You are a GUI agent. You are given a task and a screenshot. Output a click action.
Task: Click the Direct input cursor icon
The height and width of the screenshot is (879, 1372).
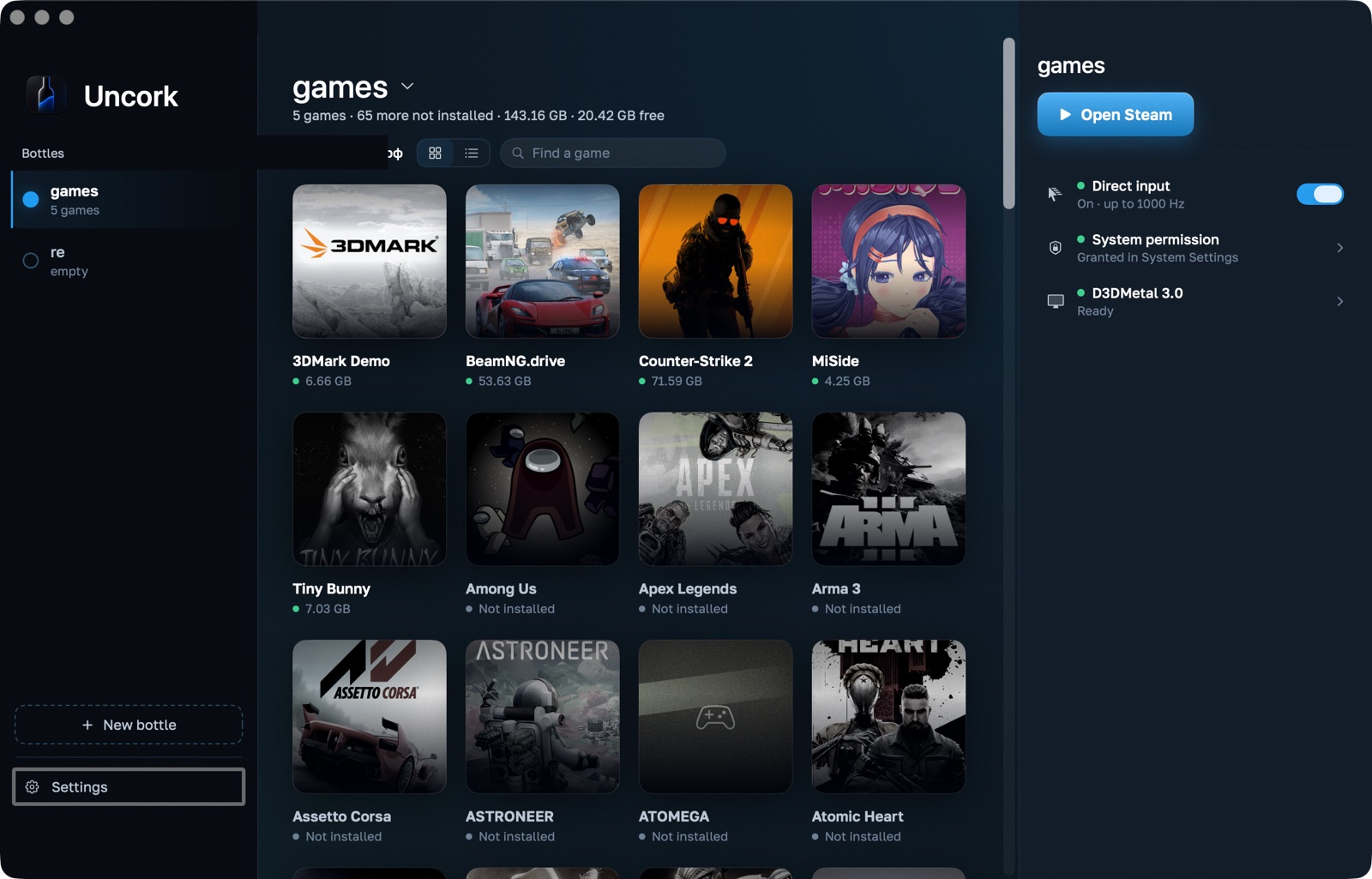pos(1055,194)
